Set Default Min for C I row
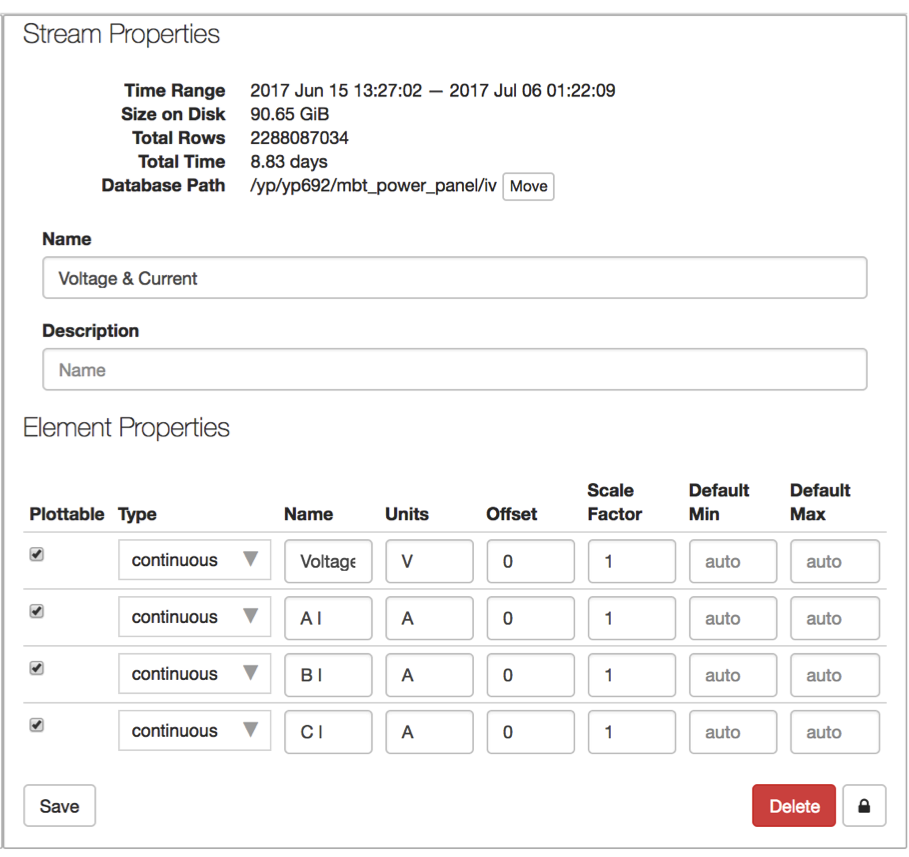This screenshot has height=857, width=909. 732,733
